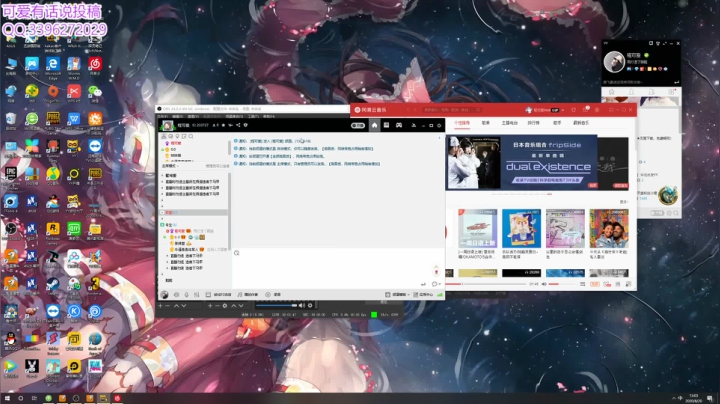Open the Windows Start button

click(7, 398)
